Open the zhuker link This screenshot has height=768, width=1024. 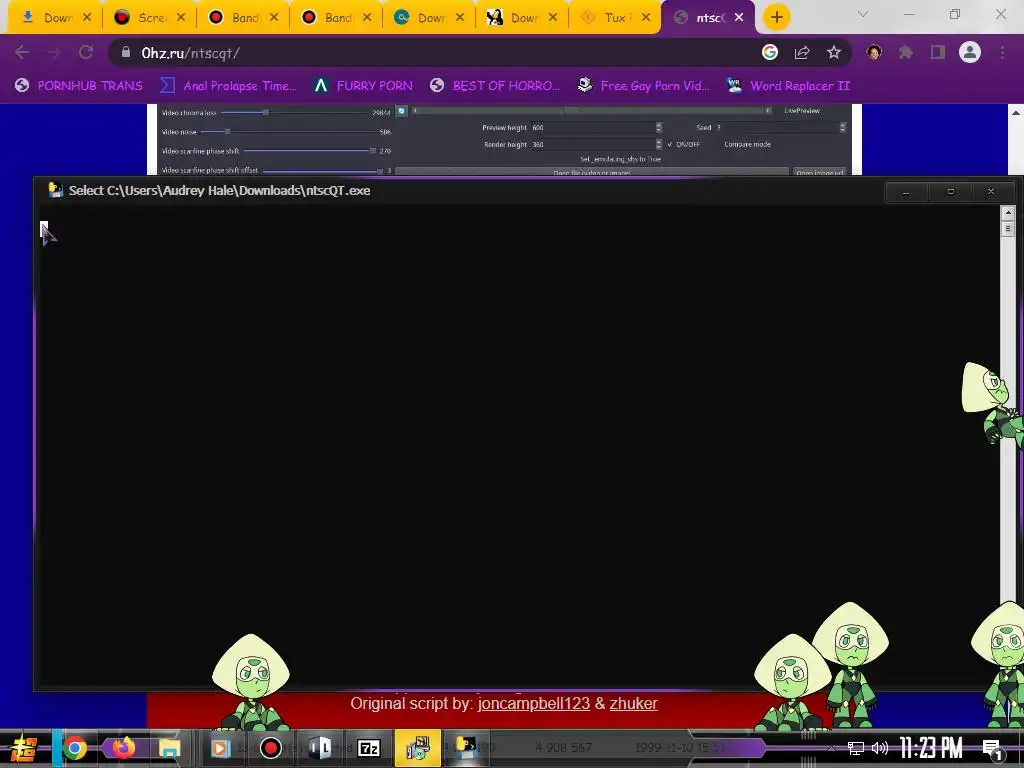[x=633, y=703]
